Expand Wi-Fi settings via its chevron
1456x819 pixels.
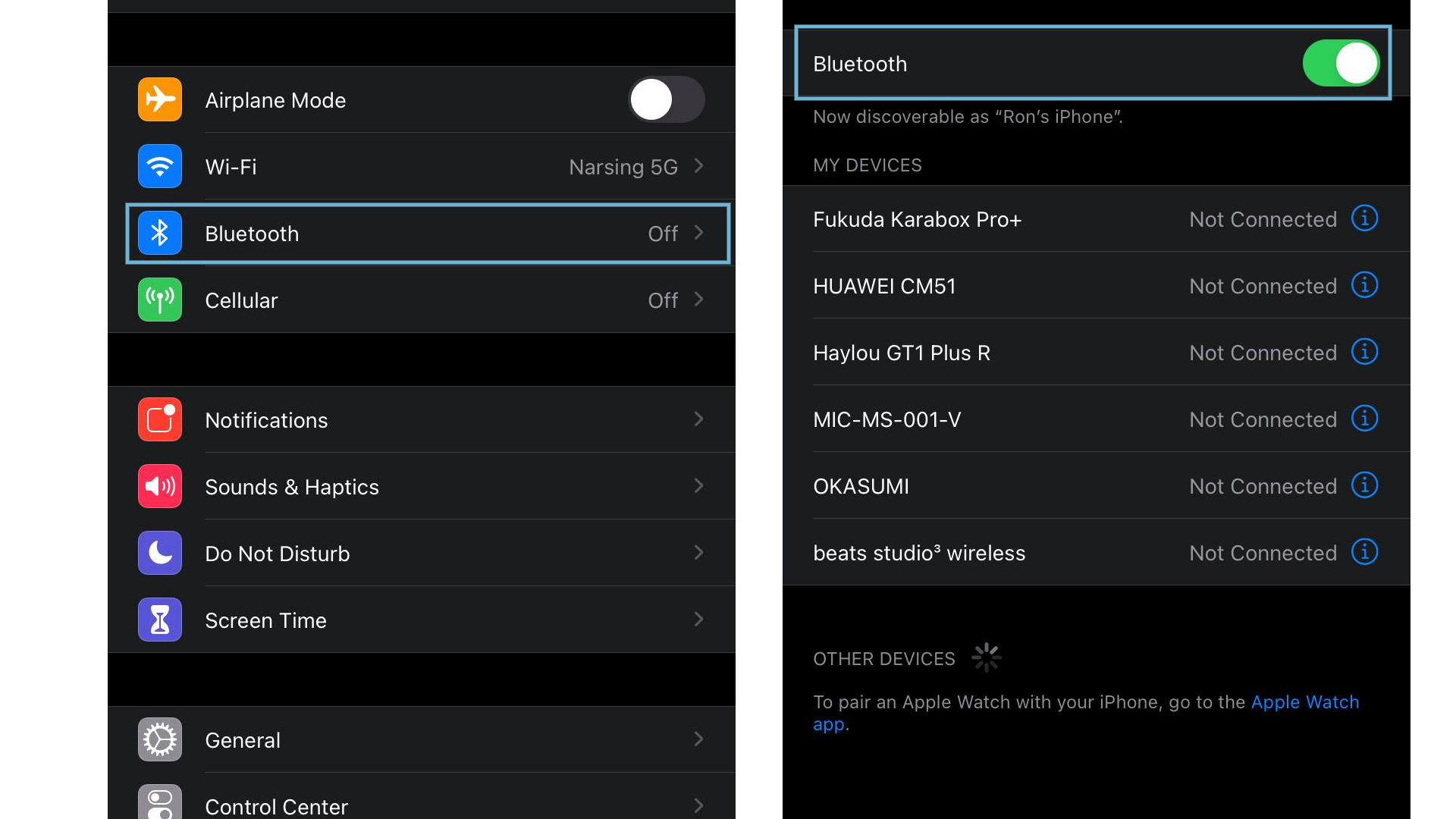(699, 165)
